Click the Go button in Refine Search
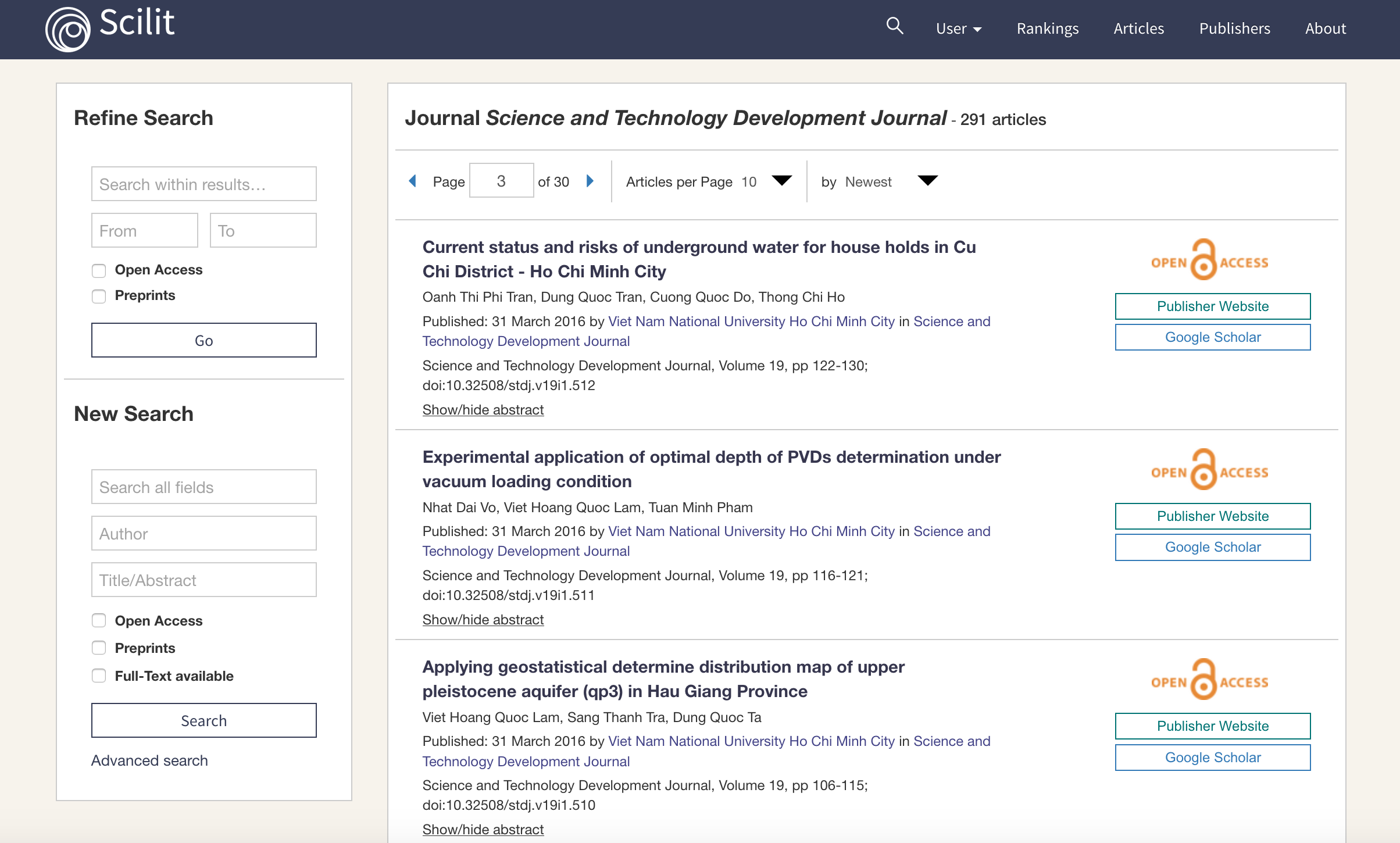 coord(204,340)
